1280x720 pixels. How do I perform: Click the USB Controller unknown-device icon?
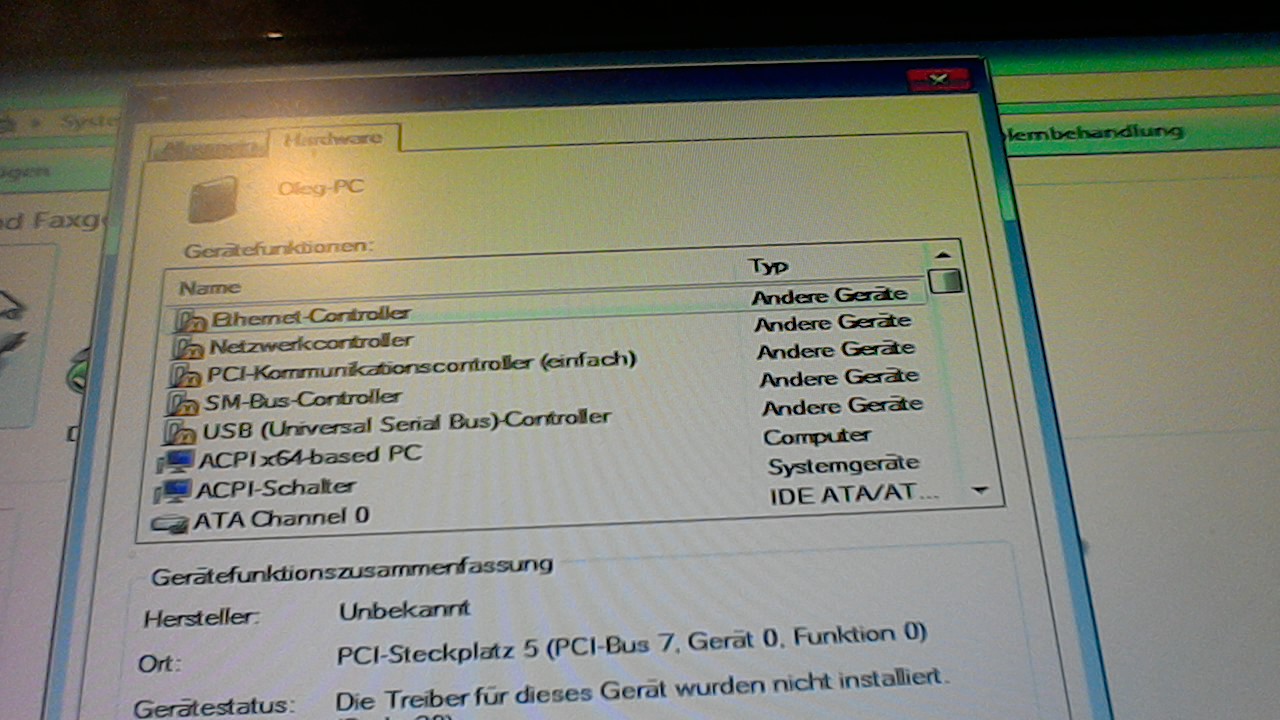coord(179,433)
